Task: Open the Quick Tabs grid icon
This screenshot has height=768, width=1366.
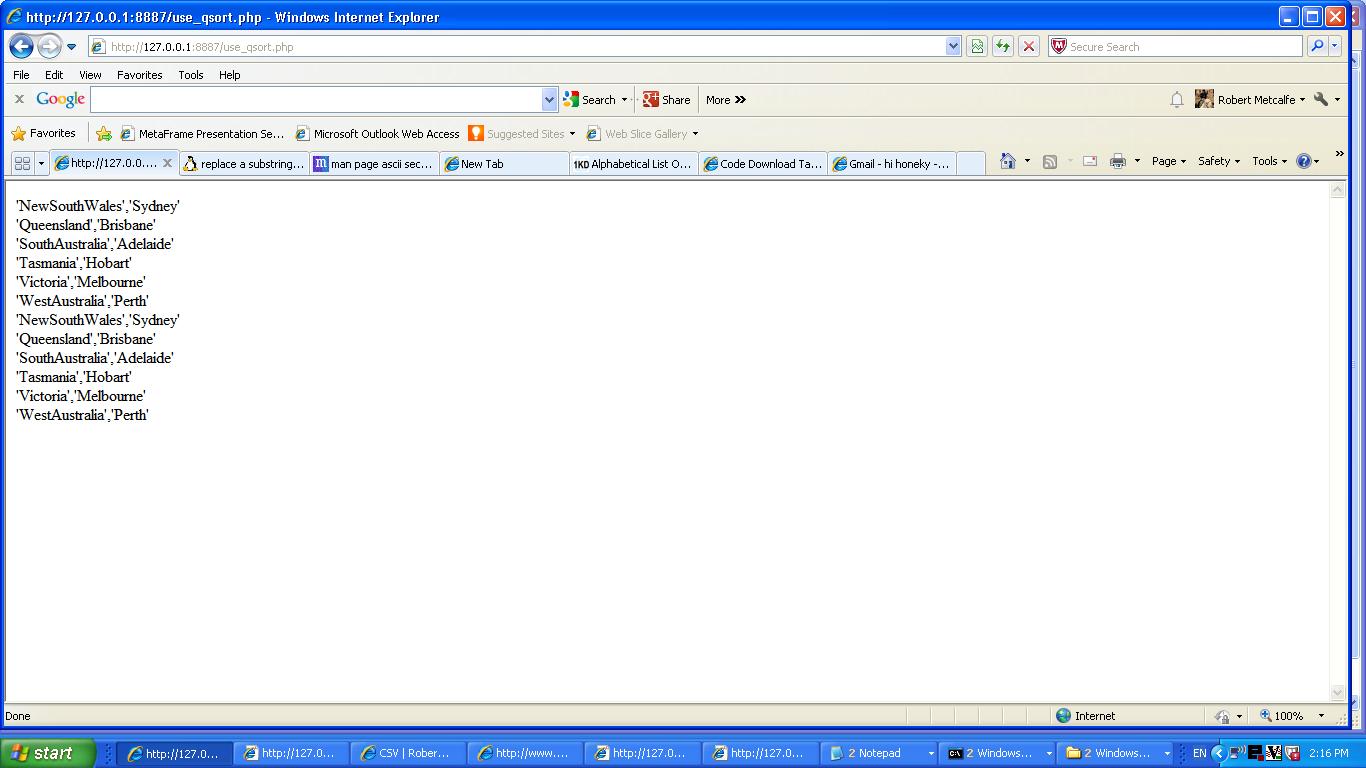Action: pos(22,163)
